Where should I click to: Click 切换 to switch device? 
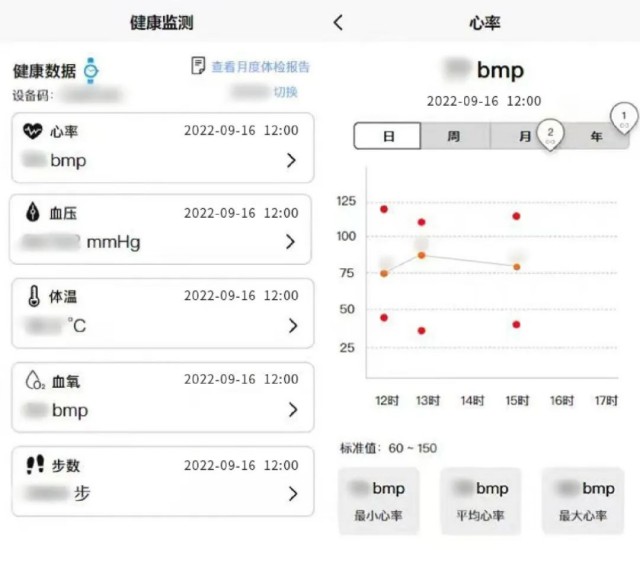[286, 92]
